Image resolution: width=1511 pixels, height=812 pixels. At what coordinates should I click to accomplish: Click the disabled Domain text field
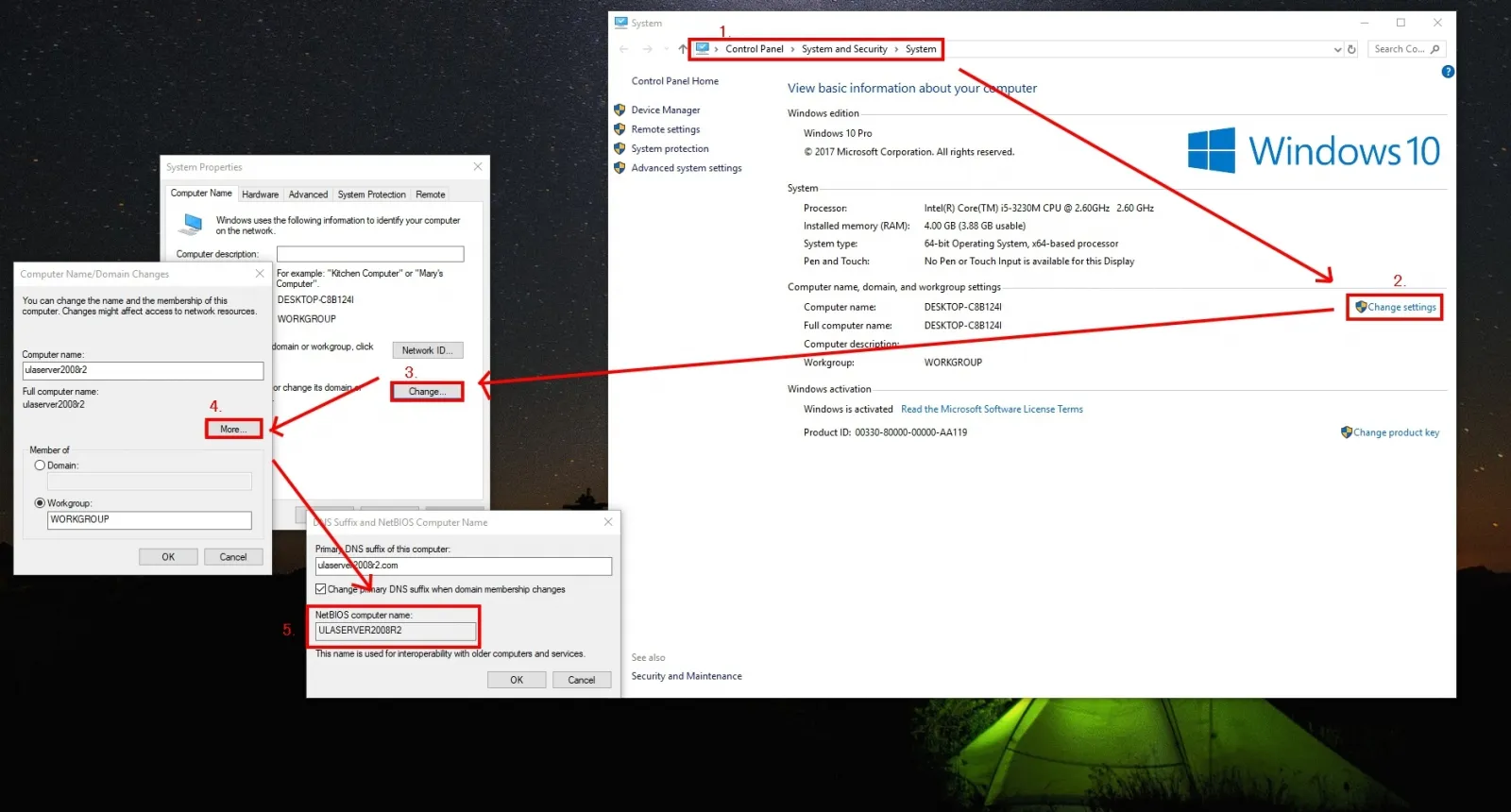149,482
